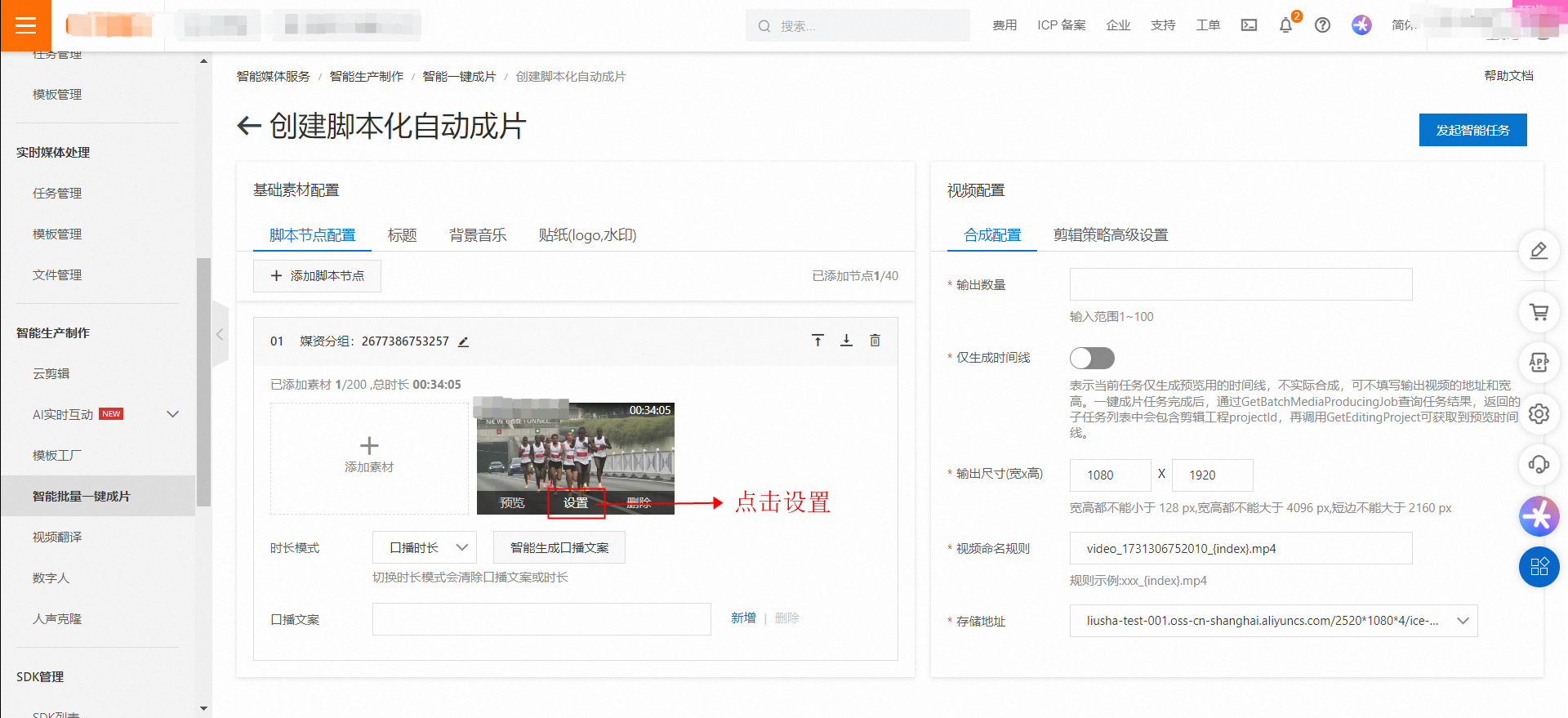Click 预览 on the video thumbnail

[512, 502]
